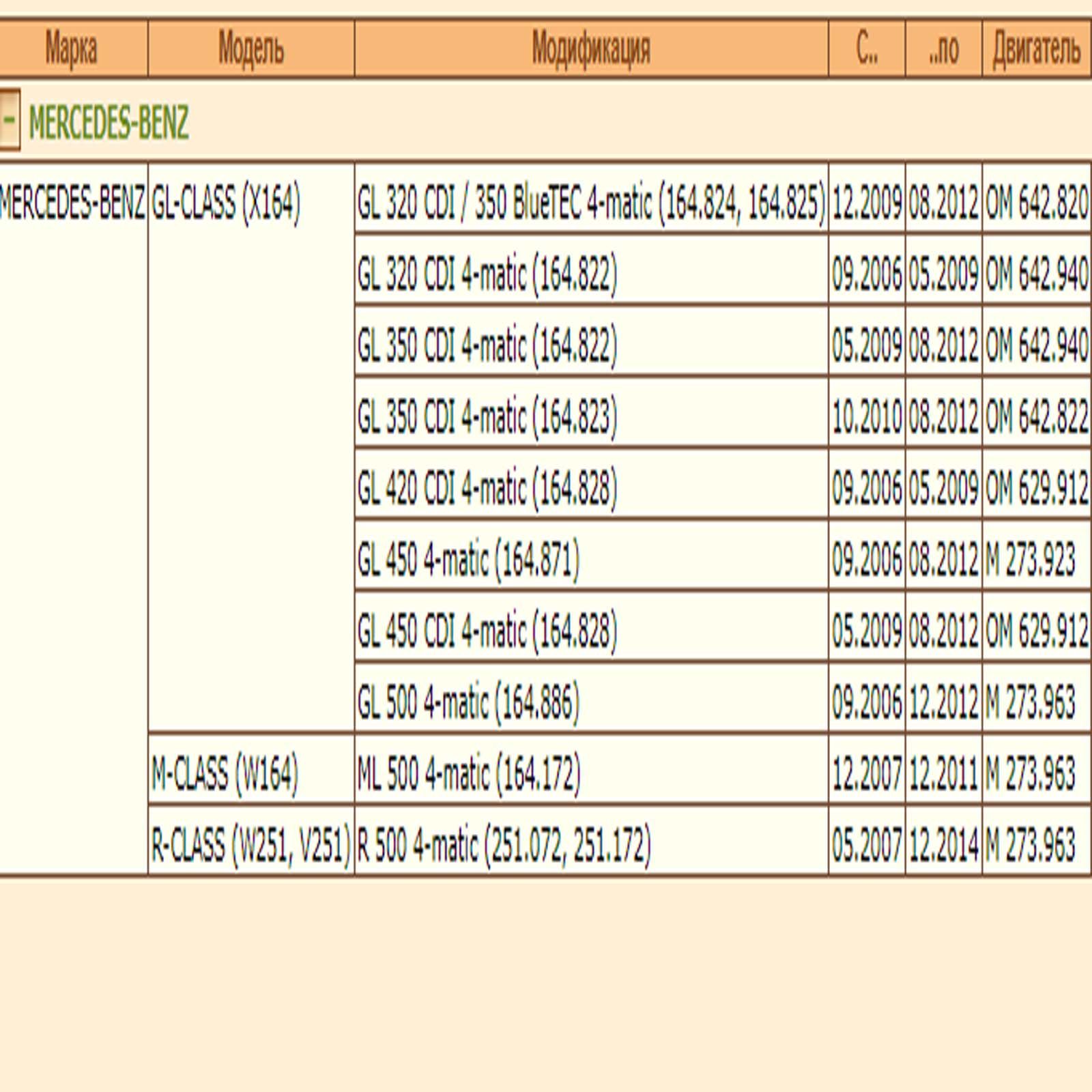1092x1092 pixels.
Task: Select GL 420 CDI 4-matic (164.828) row
Action: coord(487,488)
